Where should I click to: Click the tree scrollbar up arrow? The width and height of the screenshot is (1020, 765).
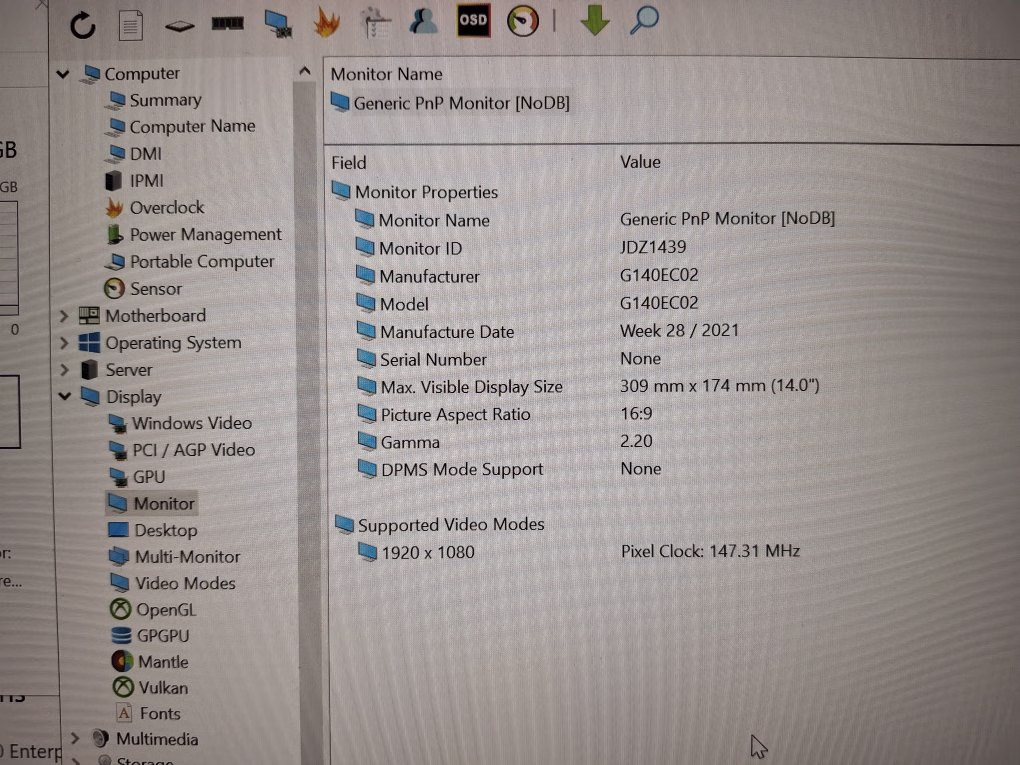304,71
